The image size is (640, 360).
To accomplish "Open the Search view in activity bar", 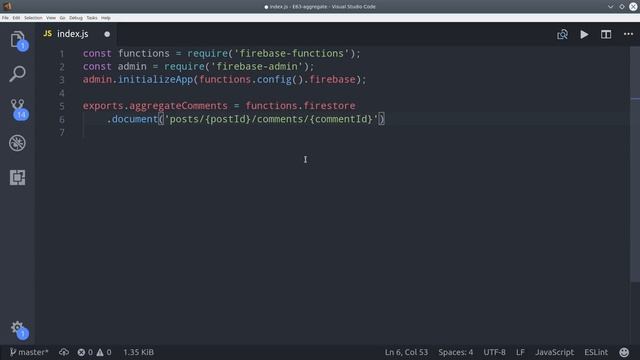I will (18, 74).
